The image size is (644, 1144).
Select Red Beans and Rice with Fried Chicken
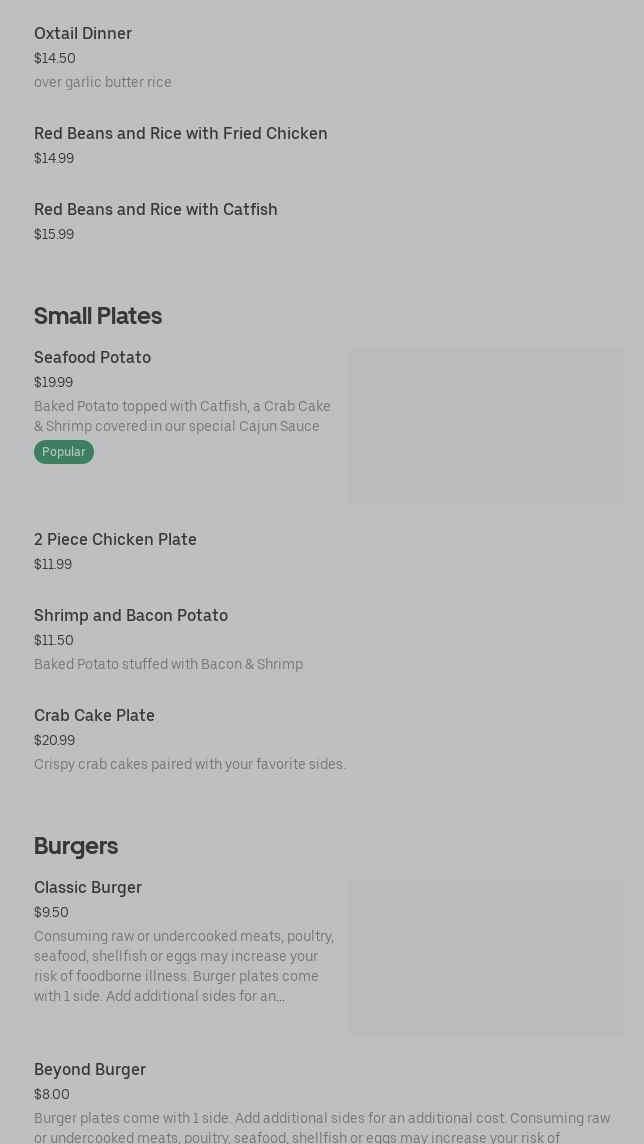point(181,134)
